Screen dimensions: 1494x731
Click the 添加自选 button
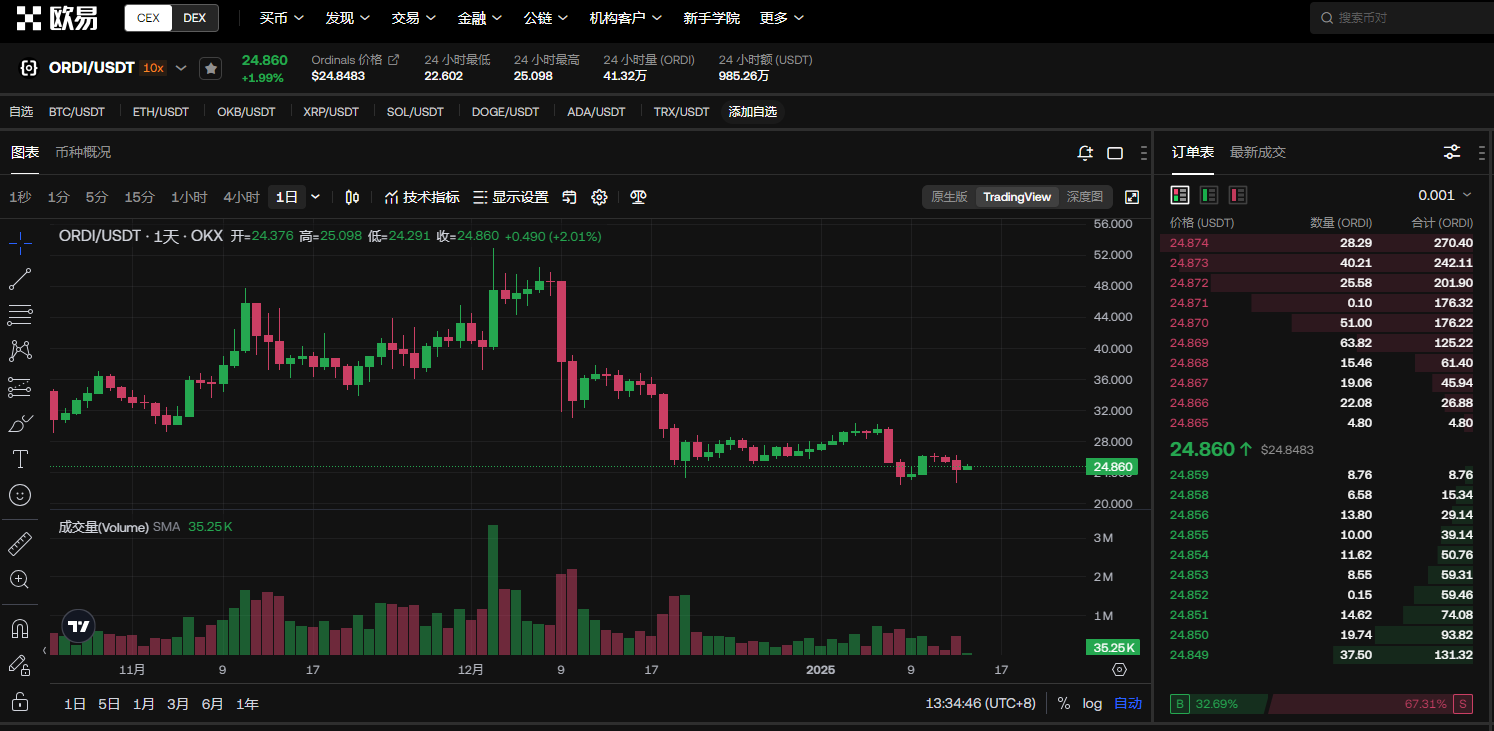tap(752, 112)
